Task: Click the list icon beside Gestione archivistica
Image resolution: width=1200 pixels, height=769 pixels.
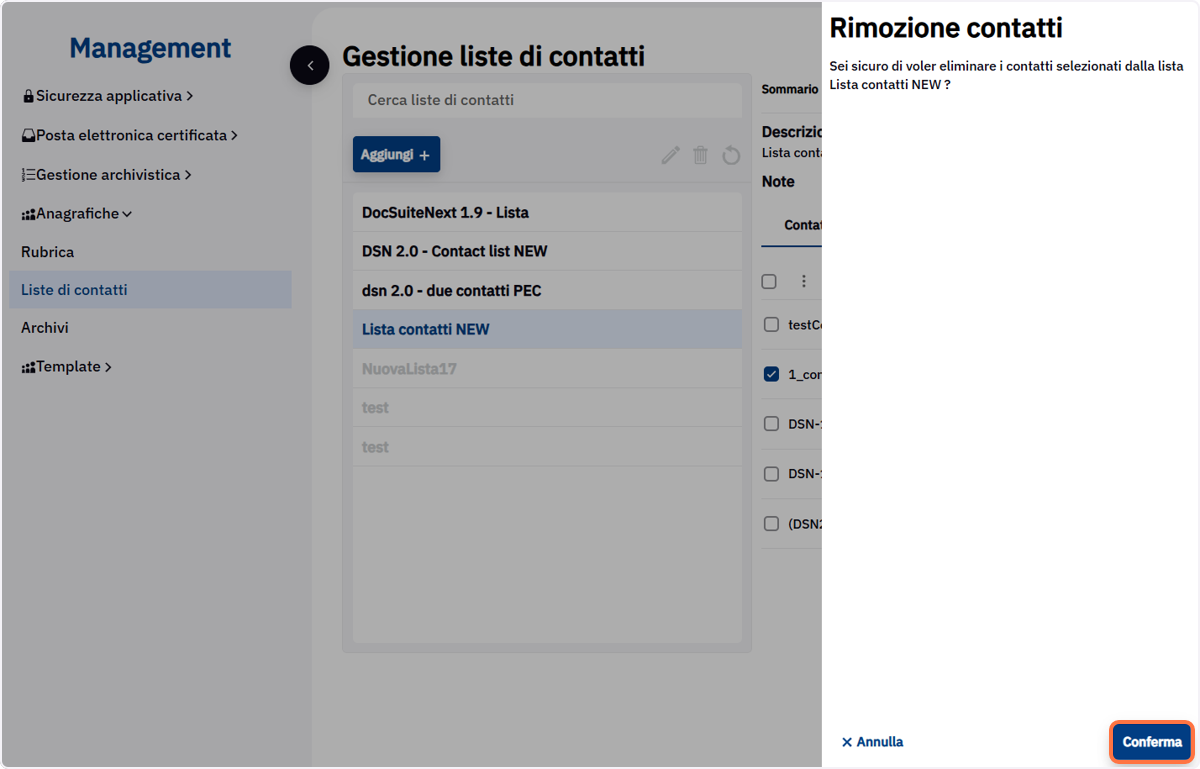Action: (x=28, y=175)
